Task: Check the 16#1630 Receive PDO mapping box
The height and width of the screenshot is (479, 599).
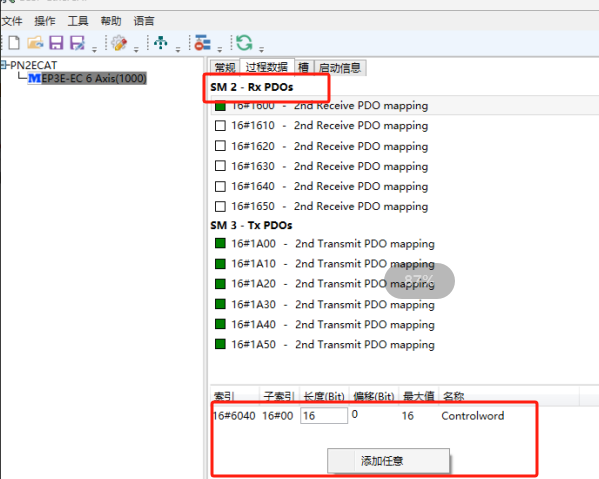Action: [220, 166]
